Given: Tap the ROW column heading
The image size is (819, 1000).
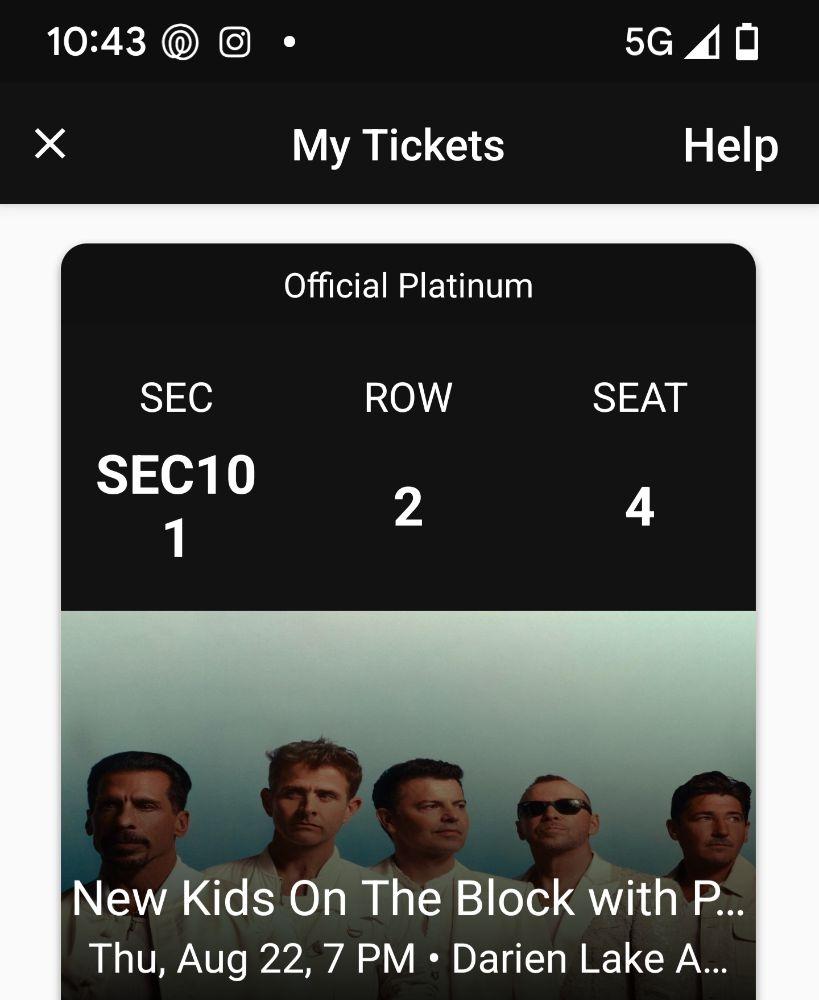Looking at the screenshot, I should pos(408,398).
